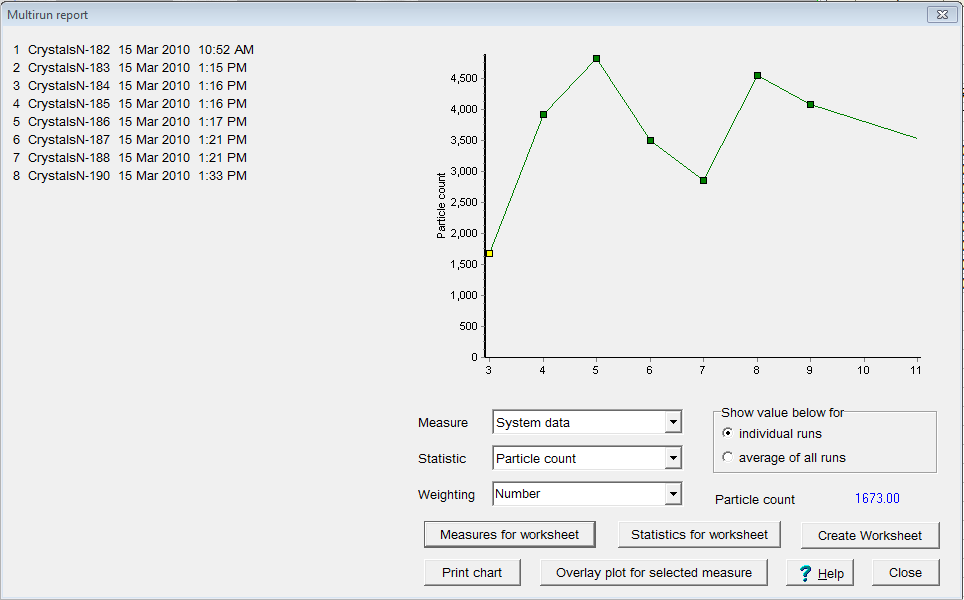This screenshot has width=964, height=600.
Task: Select the 'average of all runs' option
Action: (x=727, y=457)
